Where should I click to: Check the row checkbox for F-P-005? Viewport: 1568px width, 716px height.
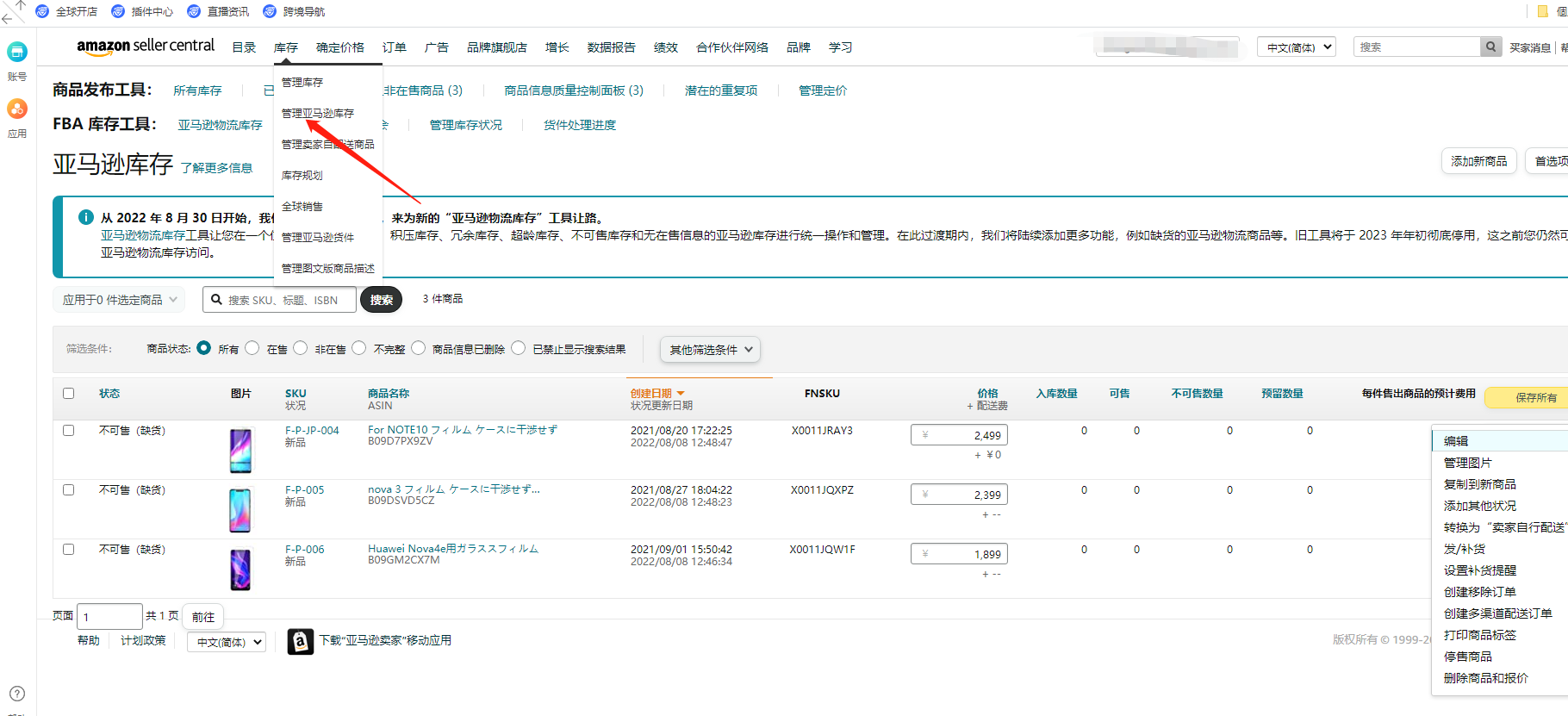tap(69, 490)
